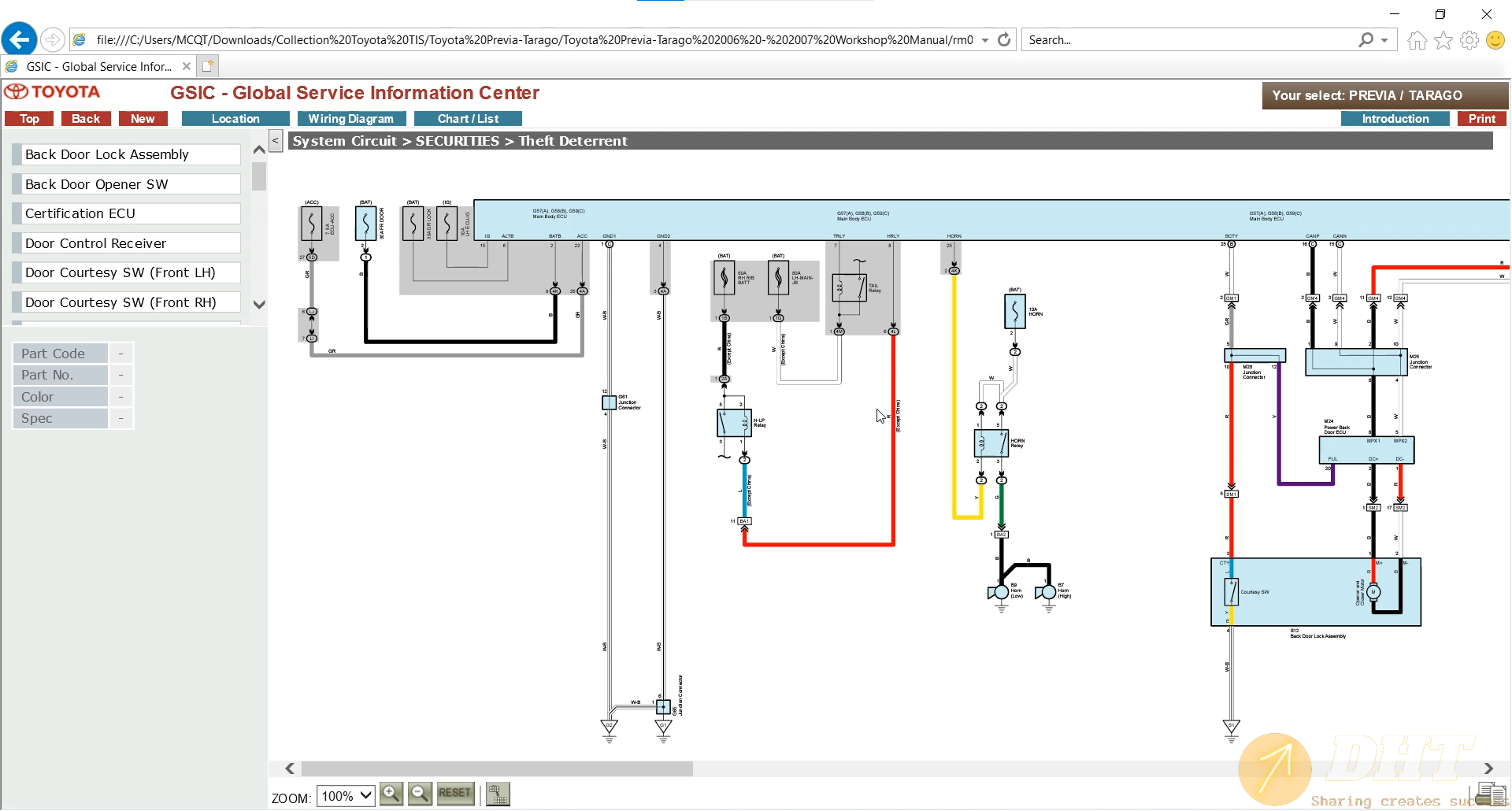
Task: Open a new browser tab
Action: point(208,66)
